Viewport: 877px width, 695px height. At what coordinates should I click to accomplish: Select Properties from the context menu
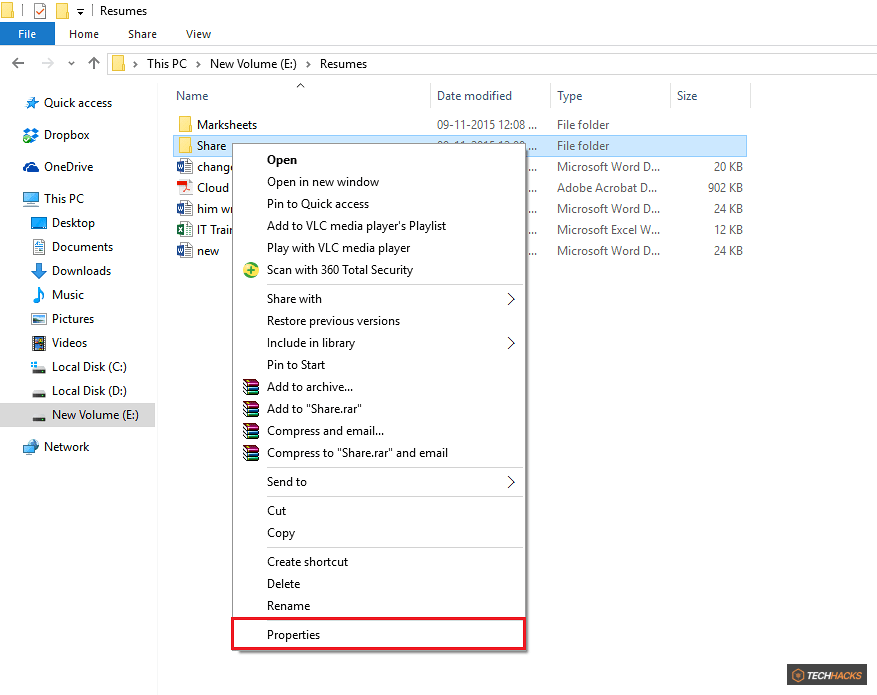(293, 634)
